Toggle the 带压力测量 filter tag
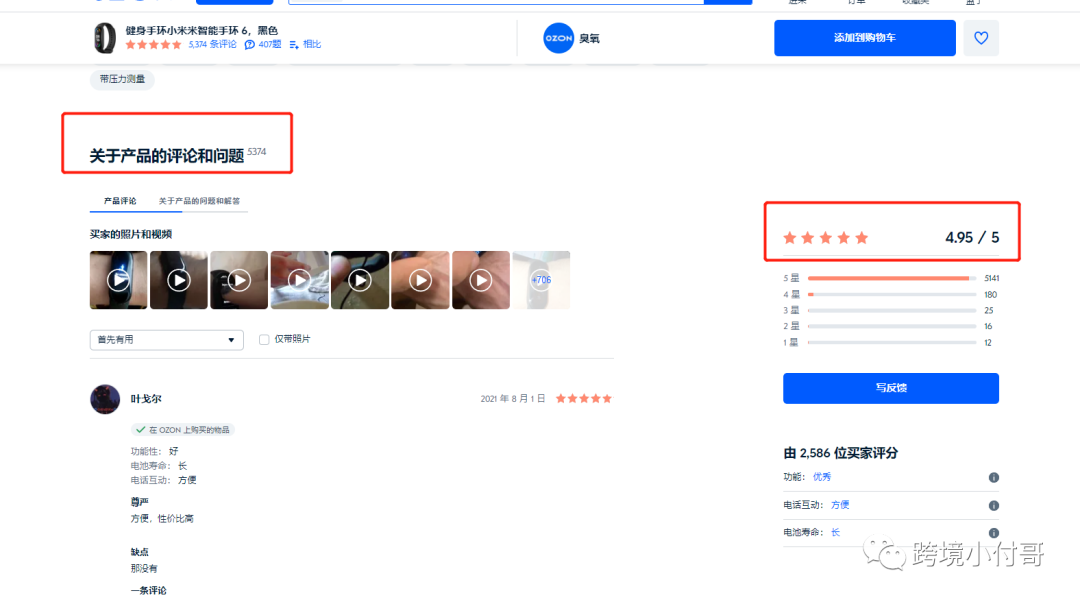This screenshot has width=1080, height=602. 121,79
